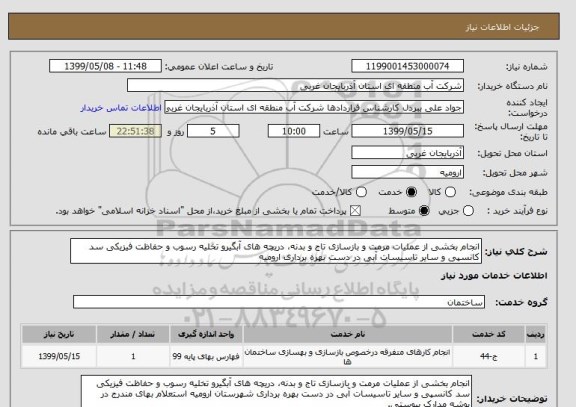Choose the جزیی purchase process option

click(x=468, y=211)
